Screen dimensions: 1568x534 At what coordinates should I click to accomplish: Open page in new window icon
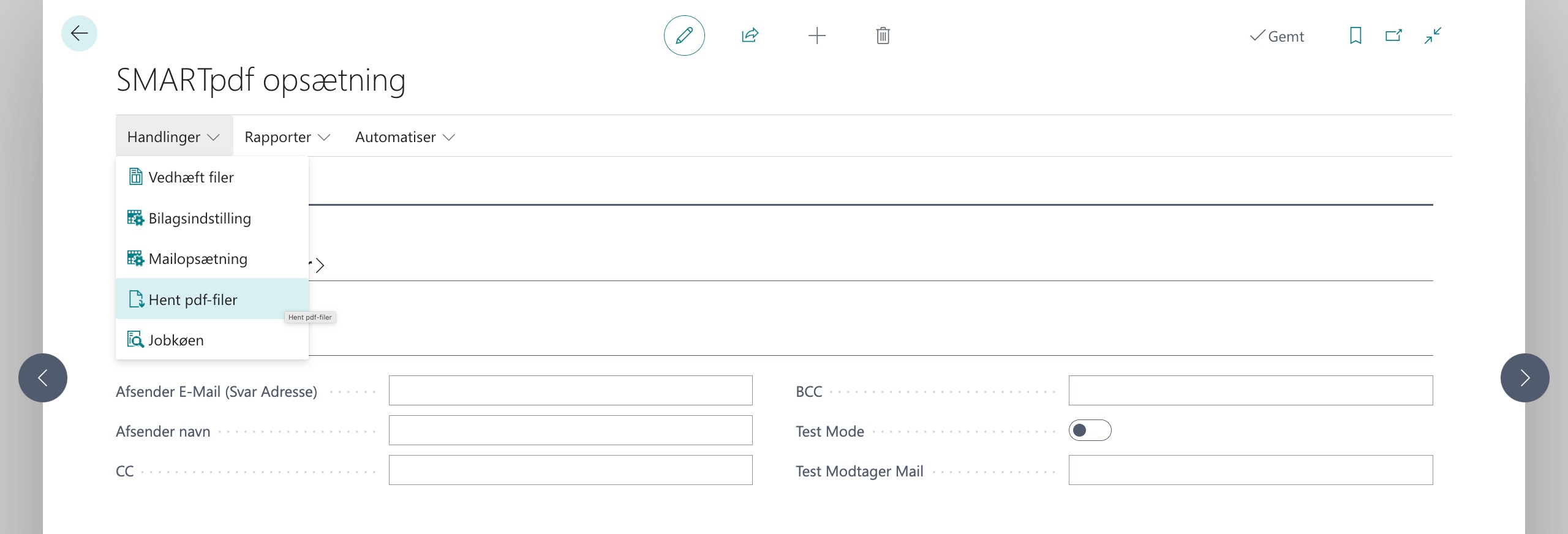tap(1393, 36)
